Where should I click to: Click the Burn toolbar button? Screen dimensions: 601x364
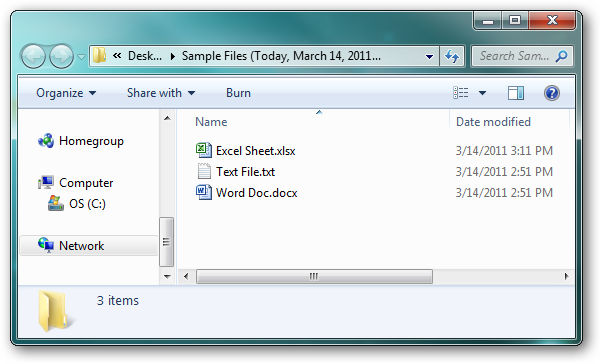point(238,93)
